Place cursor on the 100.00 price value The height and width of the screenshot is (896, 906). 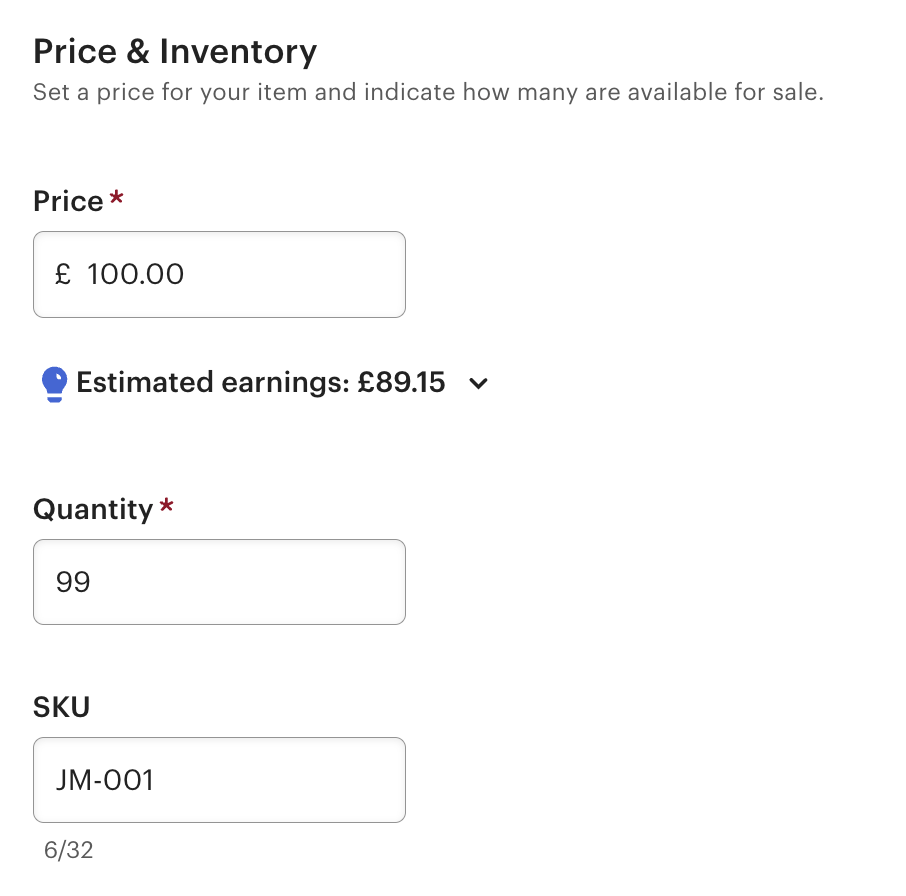click(x=136, y=275)
